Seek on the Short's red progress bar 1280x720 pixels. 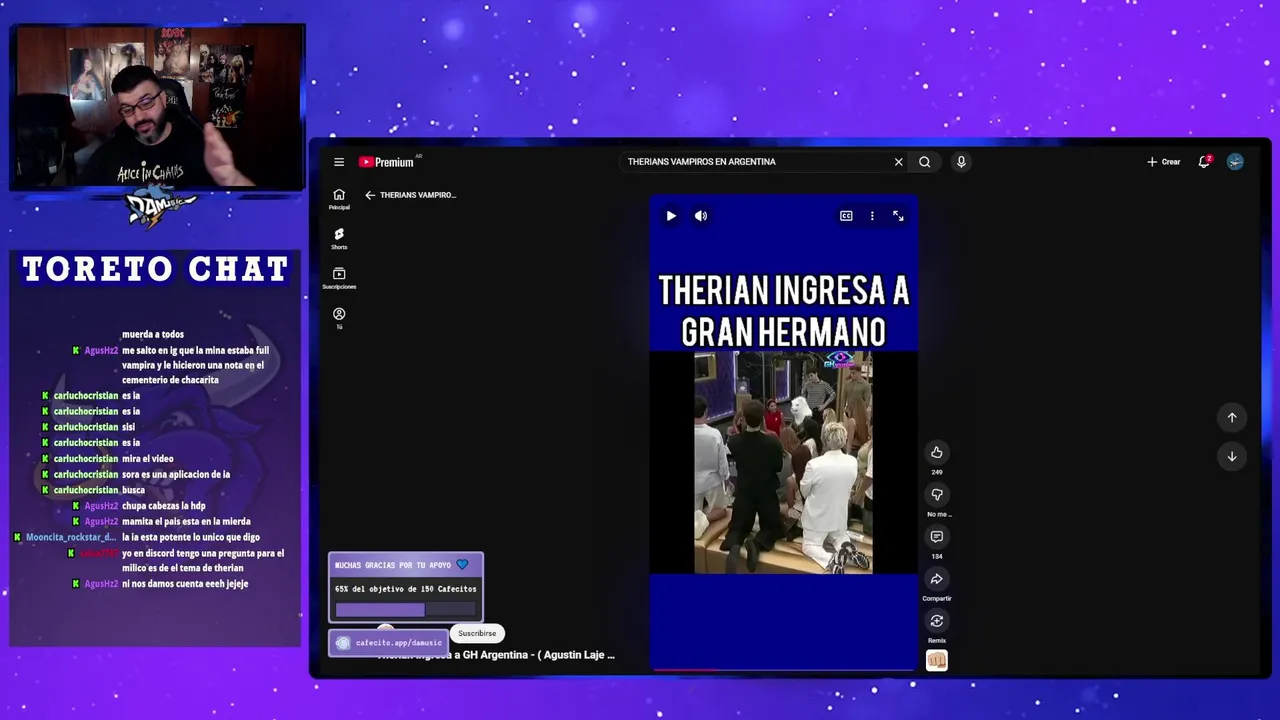pyautogui.click(x=783, y=669)
